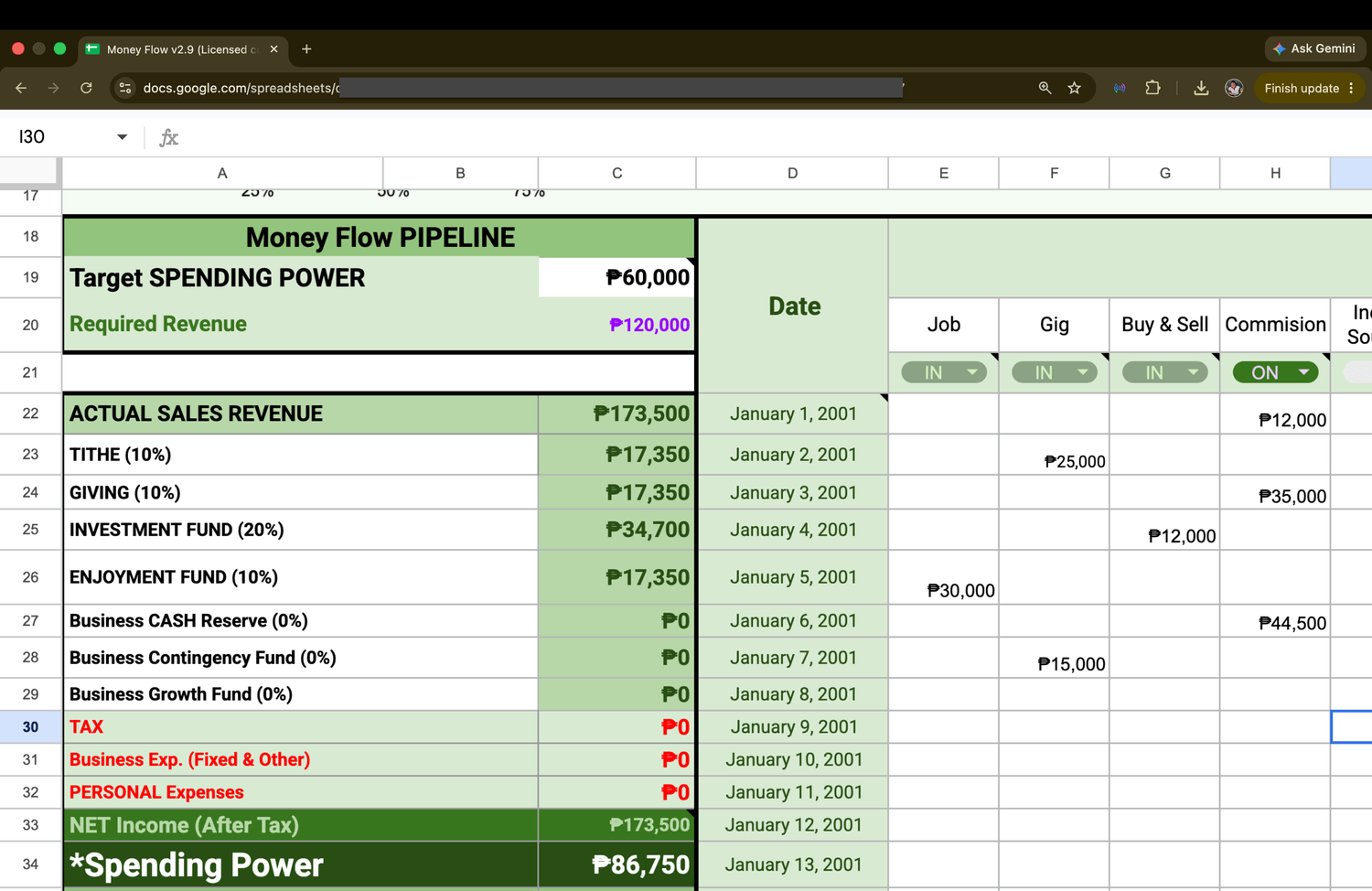Select row header 22

[x=30, y=413]
